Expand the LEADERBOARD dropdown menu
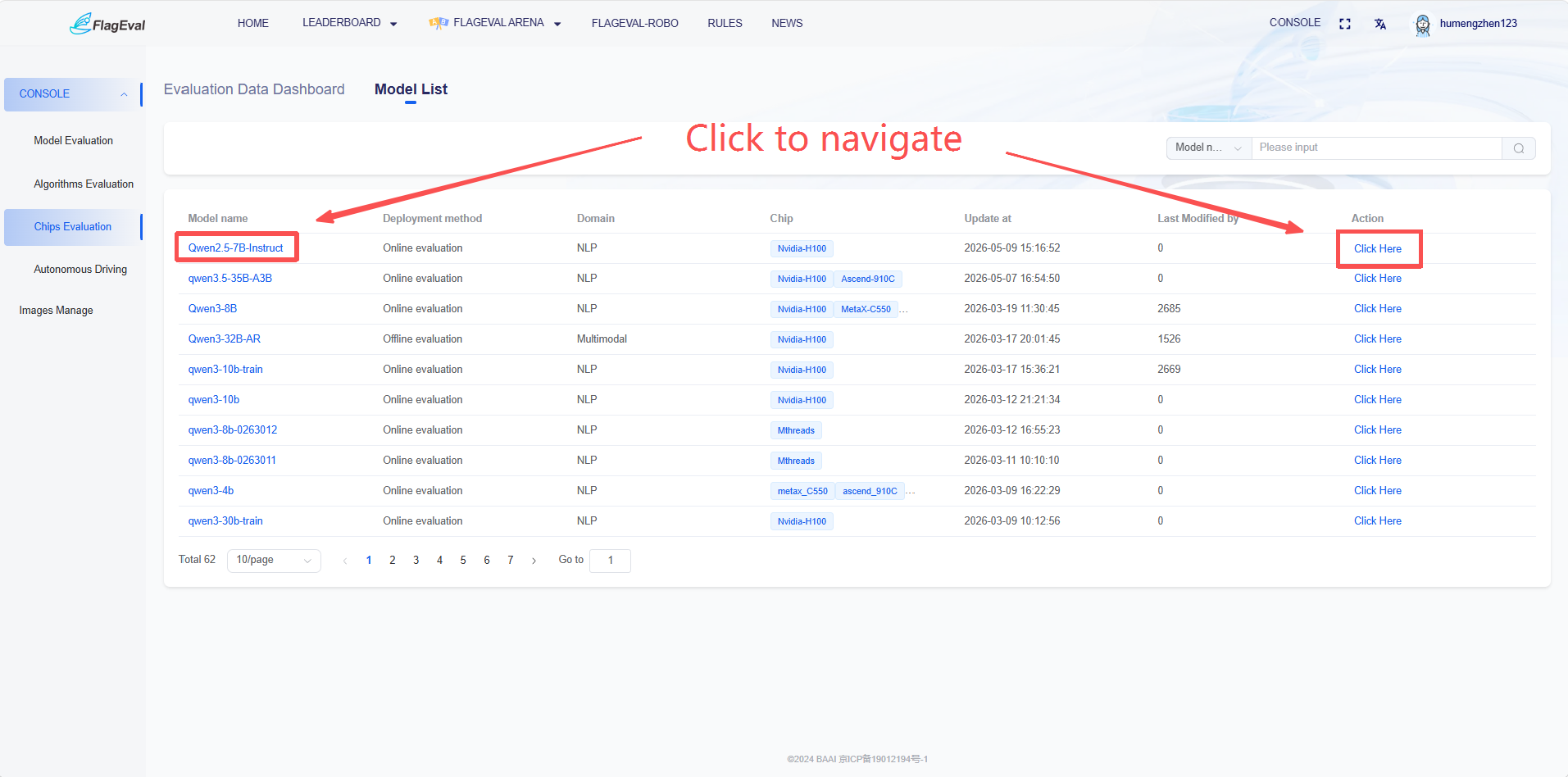 (350, 23)
